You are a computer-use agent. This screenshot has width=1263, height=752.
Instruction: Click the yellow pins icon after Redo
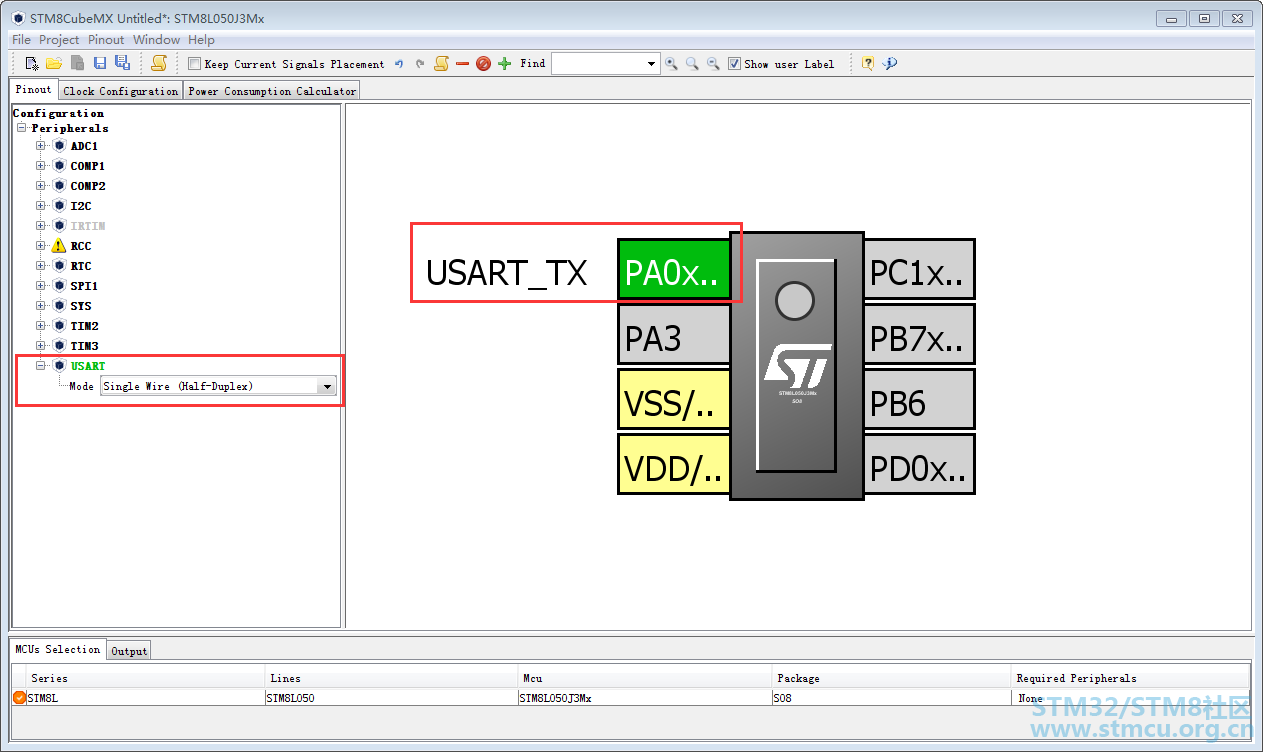coord(441,63)
